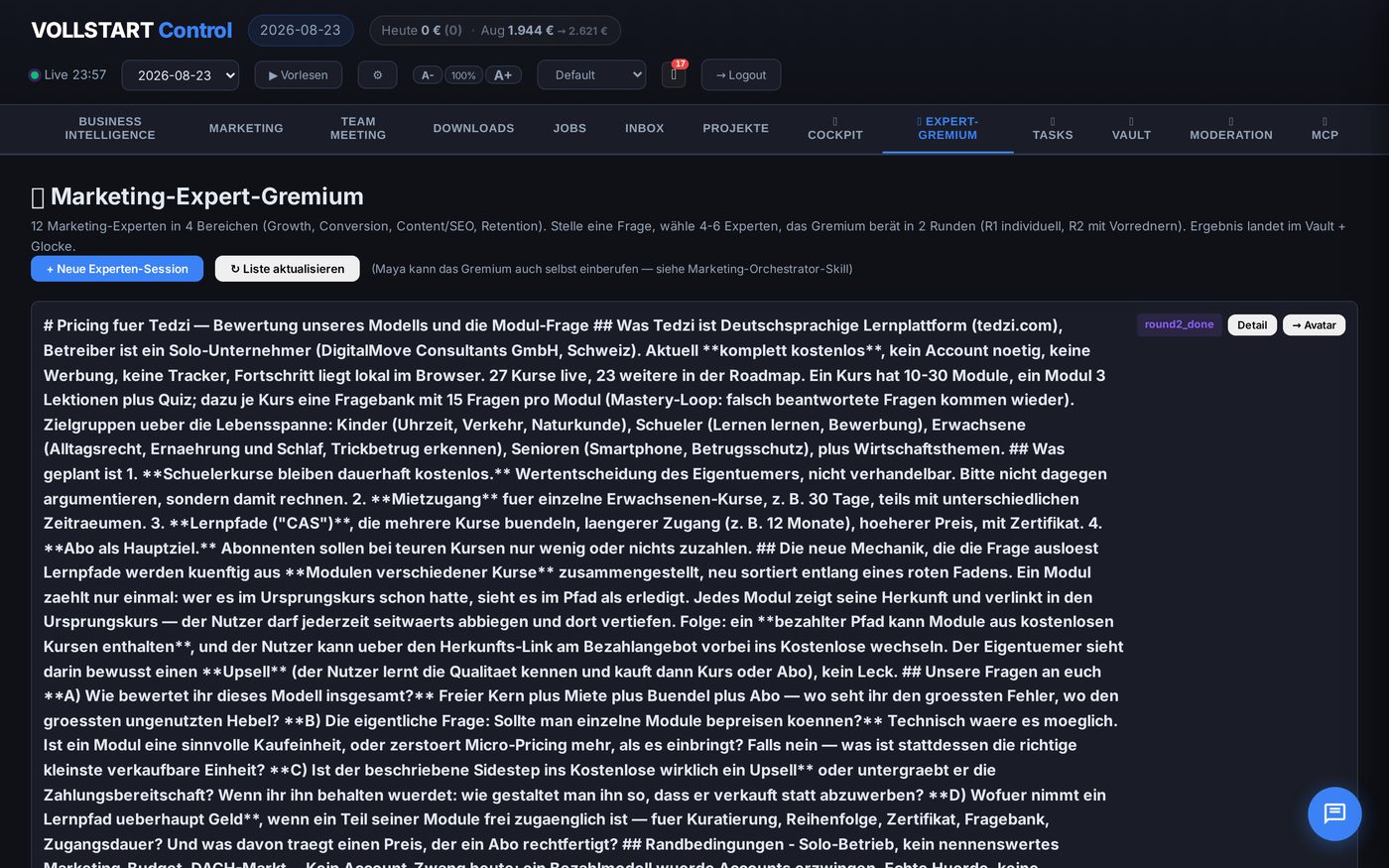The image size is (1389, 868).
Task: Increase font size with A+ button
Action: point(503,75)
